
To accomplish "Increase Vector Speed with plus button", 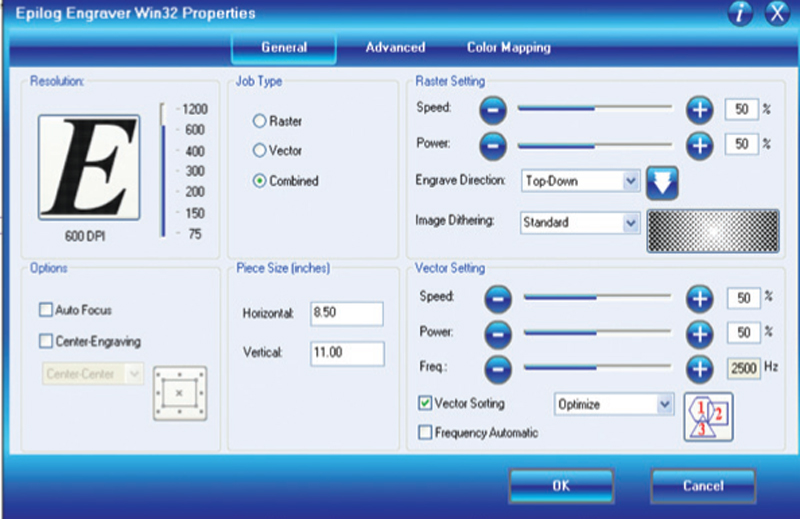I will coord(699,299).
